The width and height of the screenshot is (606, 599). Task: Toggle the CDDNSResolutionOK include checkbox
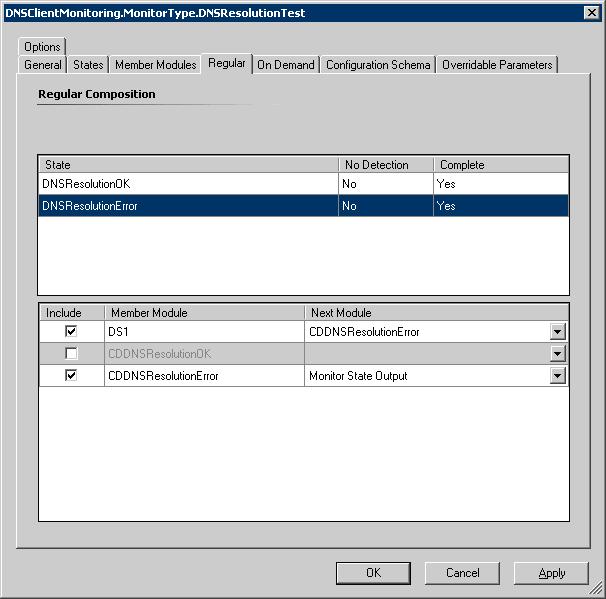[x=71, y=354]
